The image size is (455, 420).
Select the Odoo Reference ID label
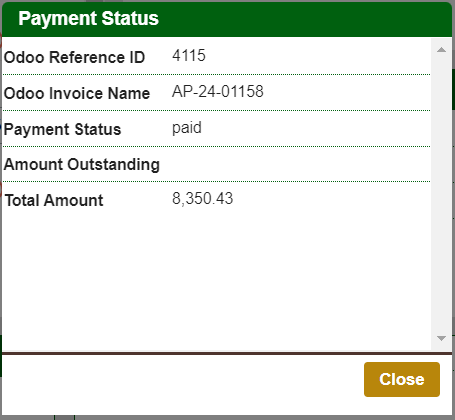click(x=74, y=57)
